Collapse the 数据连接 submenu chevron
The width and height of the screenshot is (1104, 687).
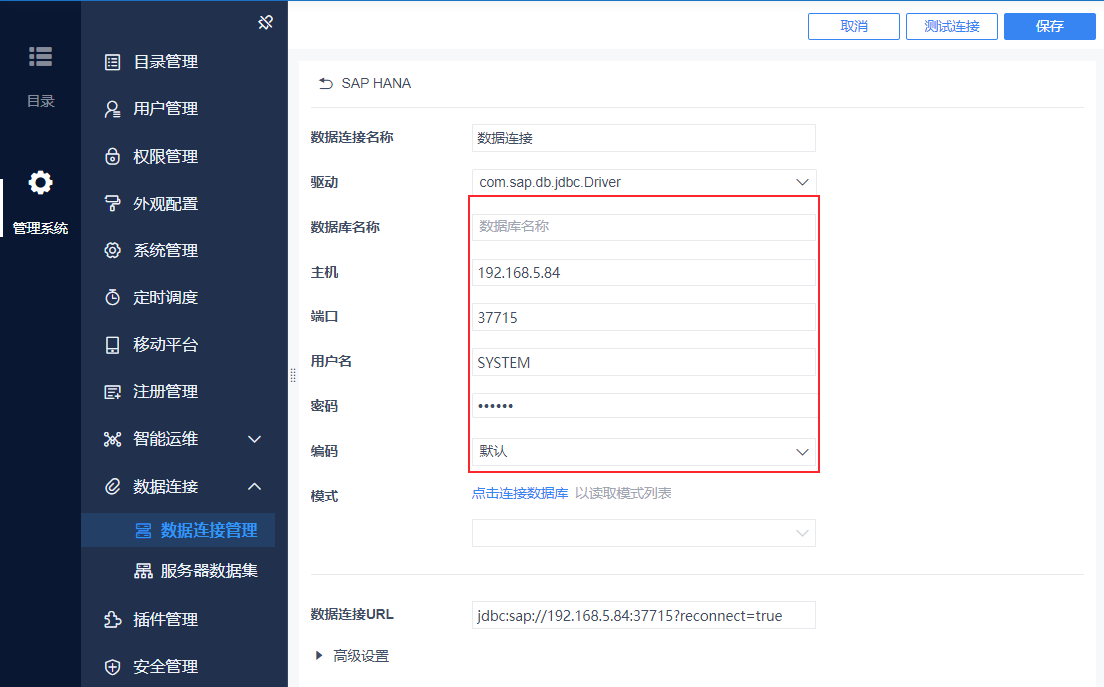tap(255, 486)
